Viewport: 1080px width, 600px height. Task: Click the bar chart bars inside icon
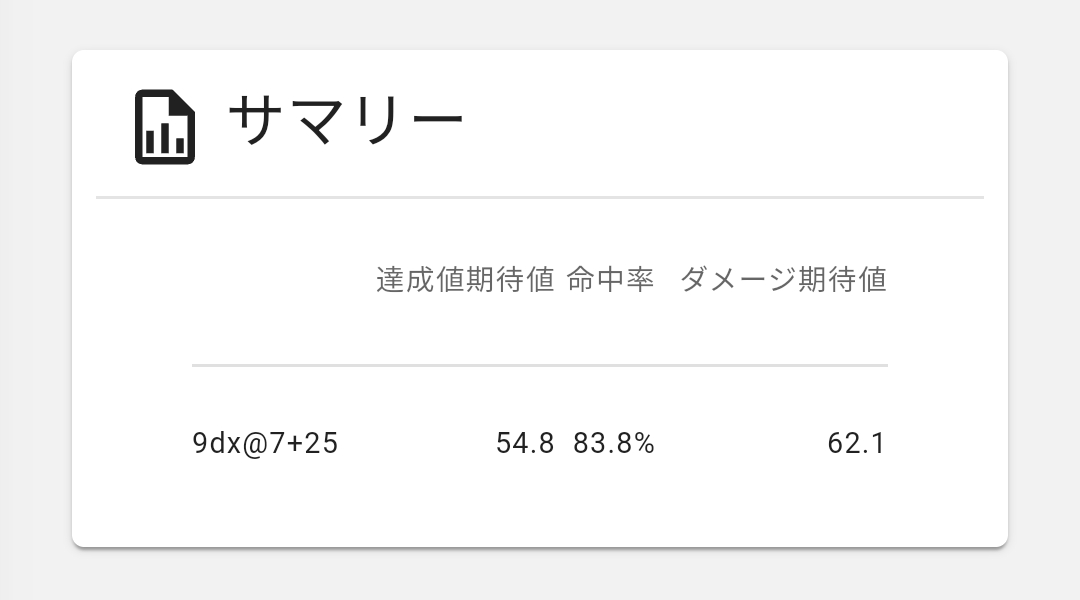pos(165,137)
